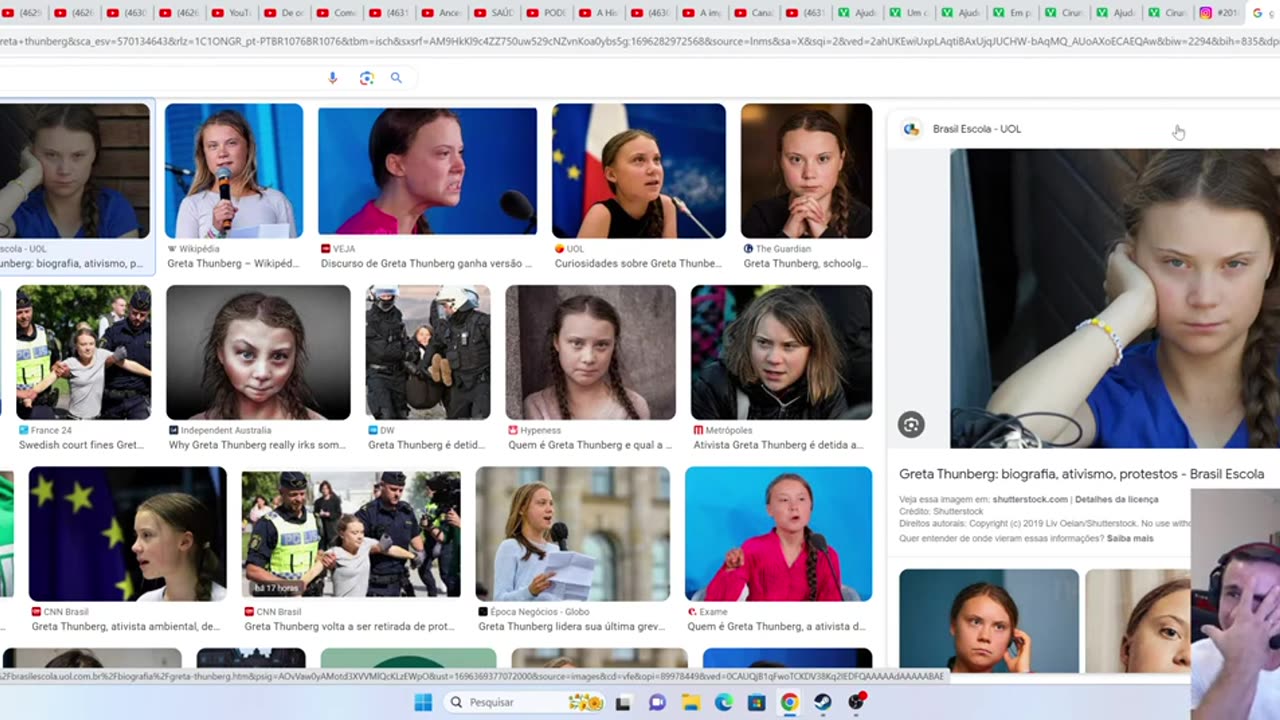
Task: Switch to the Instagram '#201' tab
Action: [x=1218, y=13]
